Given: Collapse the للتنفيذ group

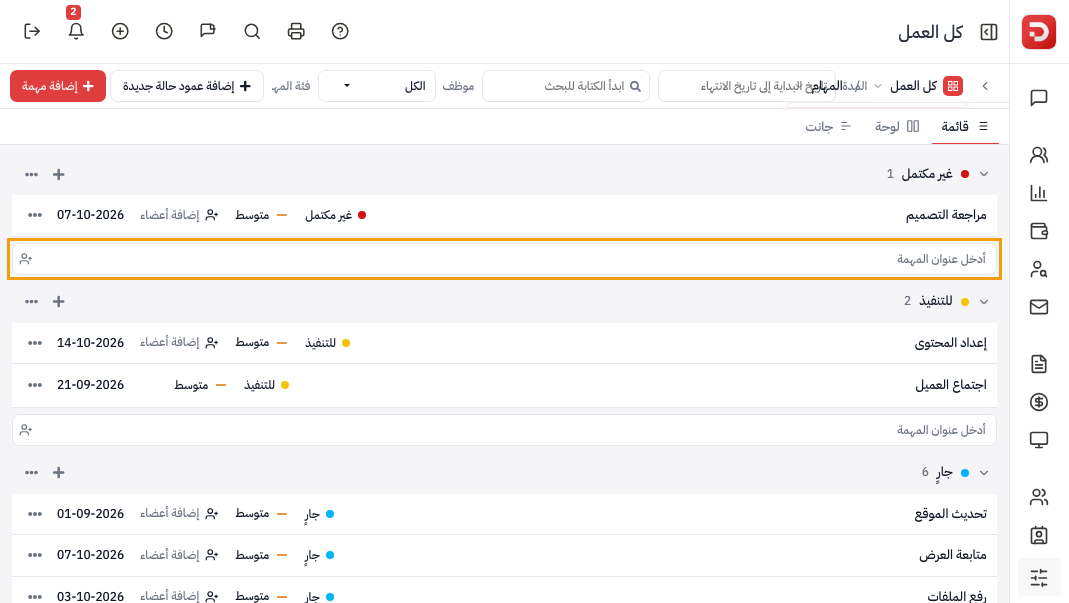Looking at the screenshot, I should tap(984, 302).
